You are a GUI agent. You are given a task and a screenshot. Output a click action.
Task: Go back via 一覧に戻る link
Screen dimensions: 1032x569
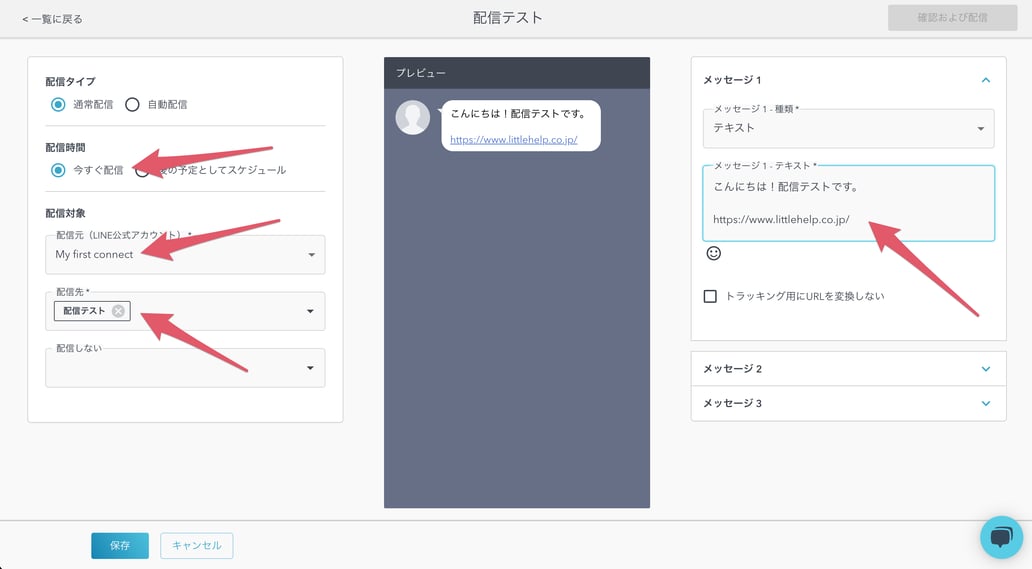pos(52,19)
